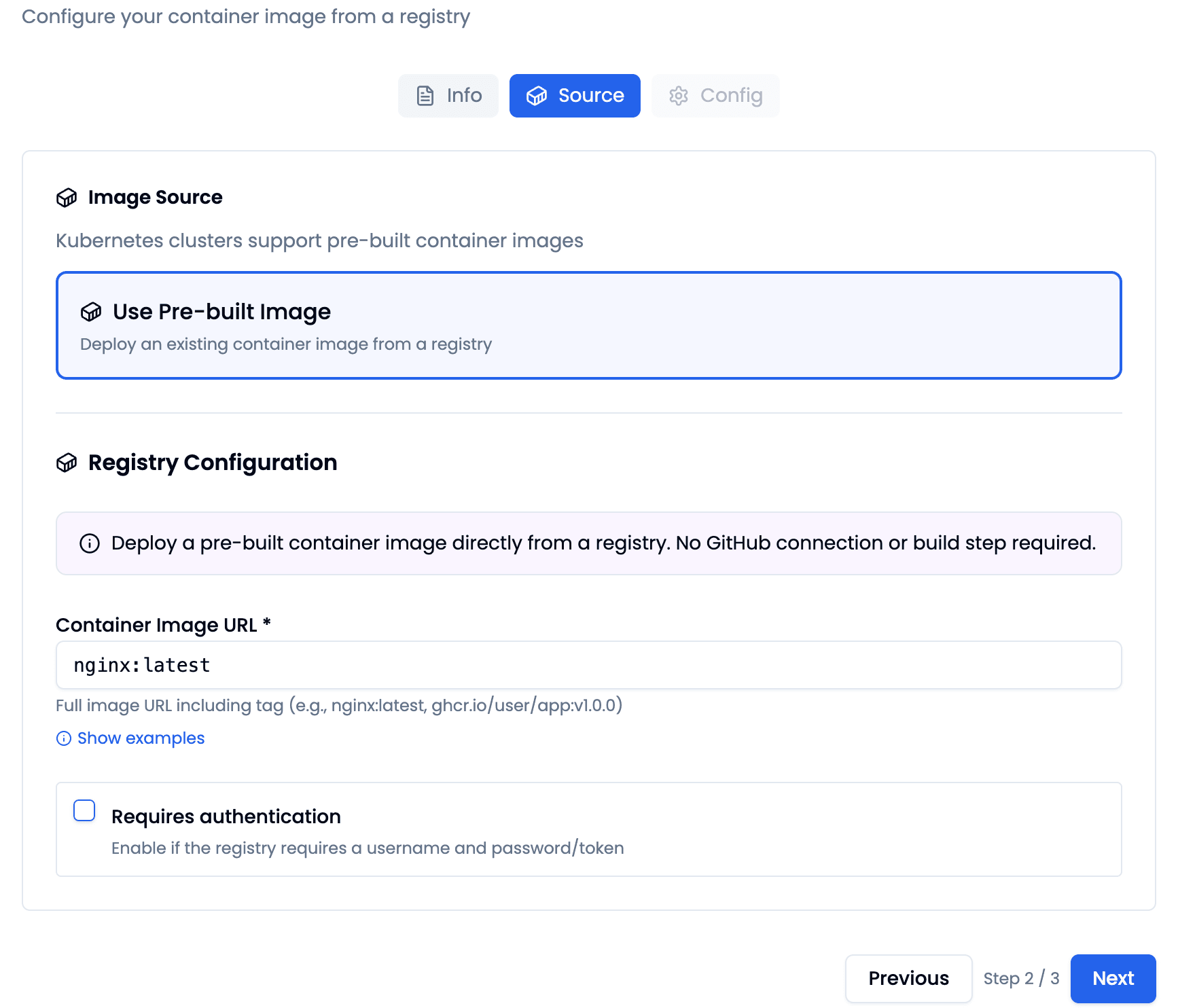
Task: Click the cube icon on the Source tab
Action: point(537,96)
